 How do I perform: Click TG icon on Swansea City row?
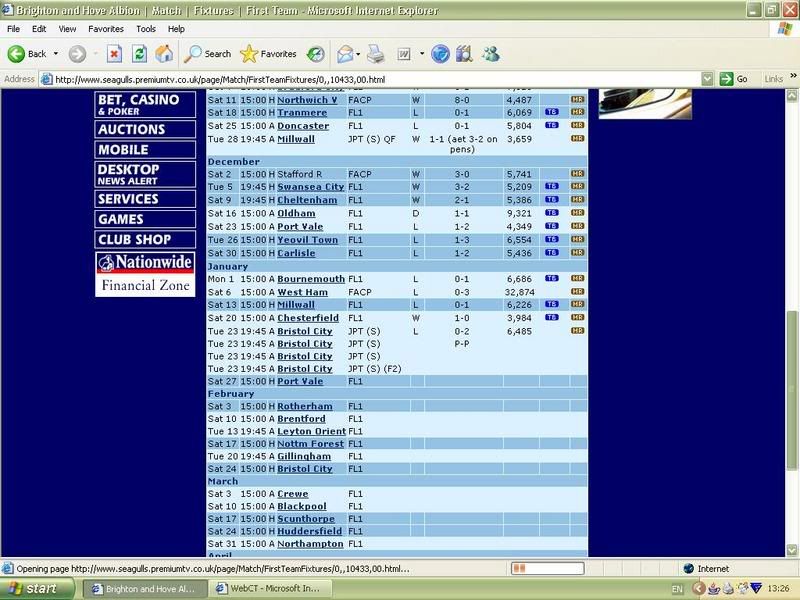pos(552,186)
